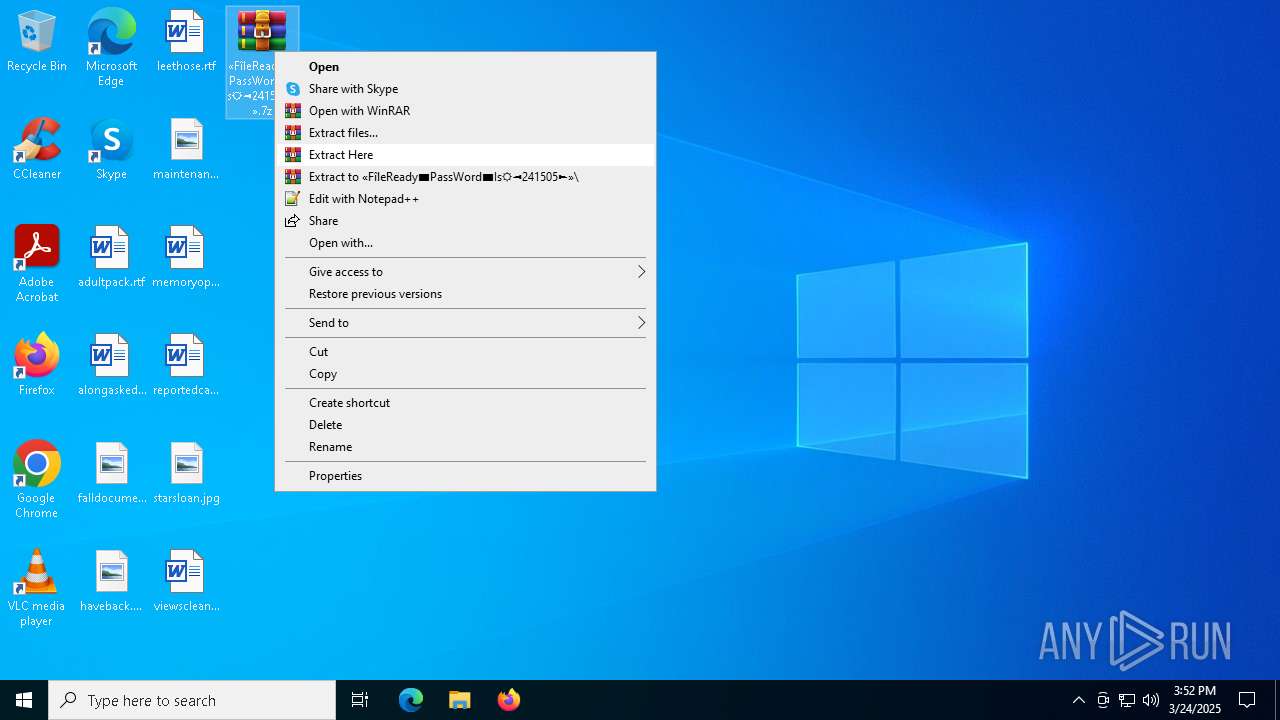Select the Skype desktop shortcut
This screenshot has height=720, width=1280.
[x=111, y=150]
